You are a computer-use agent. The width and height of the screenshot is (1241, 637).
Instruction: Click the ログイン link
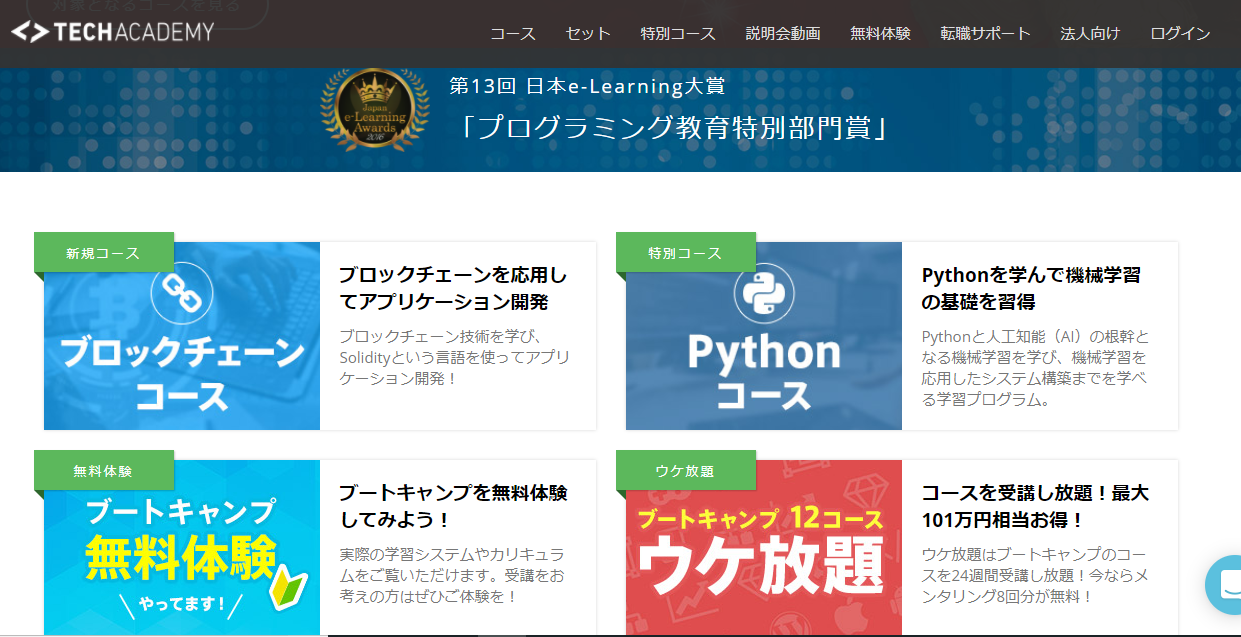point(1180,34)
